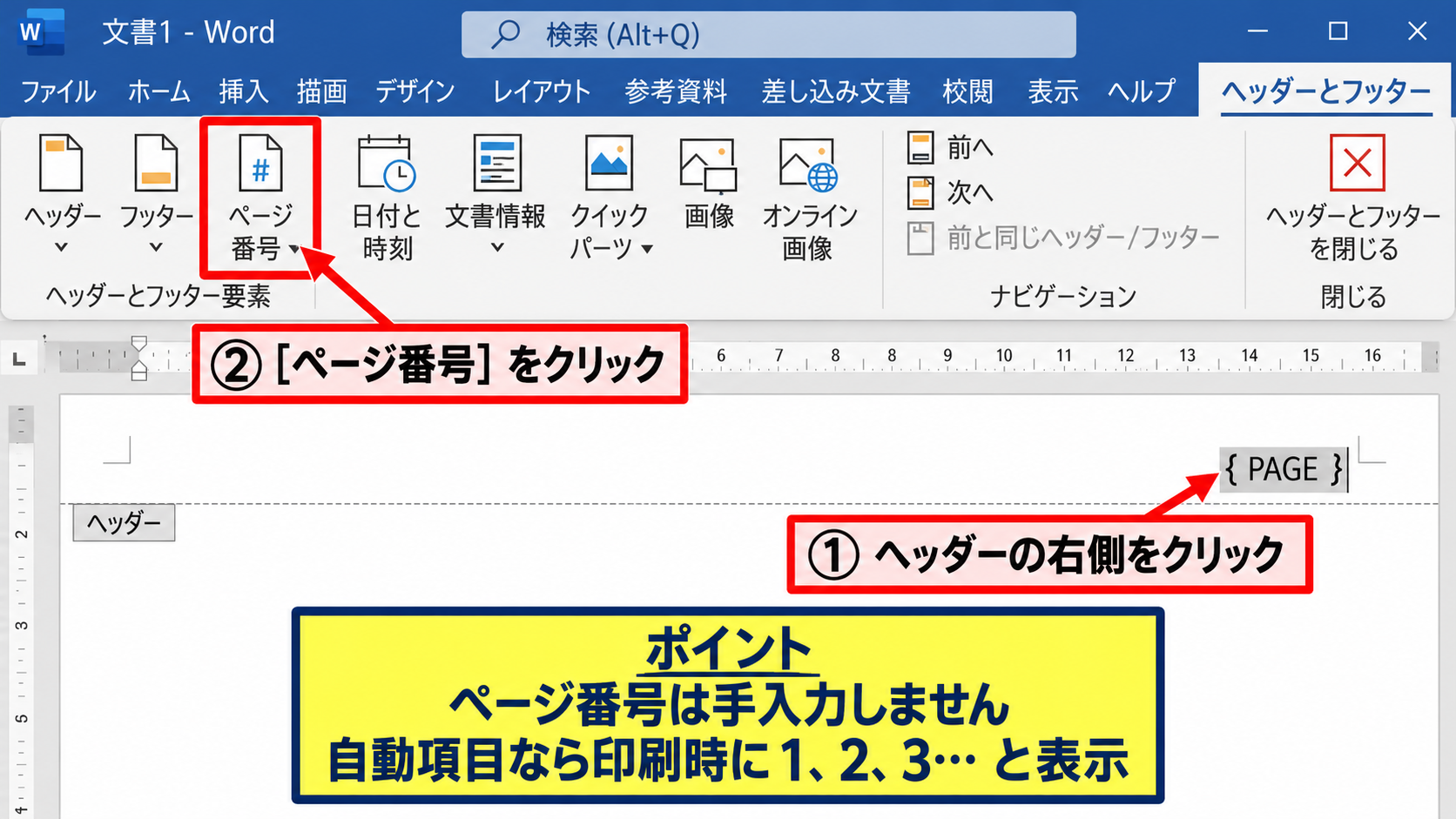
Task: Open the Header (ヘッダー) gallery button
Action: tap(62, 195)
